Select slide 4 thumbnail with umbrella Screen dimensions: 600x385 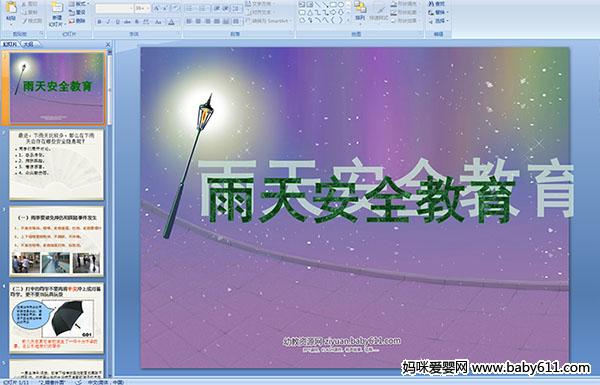point(57,318)
